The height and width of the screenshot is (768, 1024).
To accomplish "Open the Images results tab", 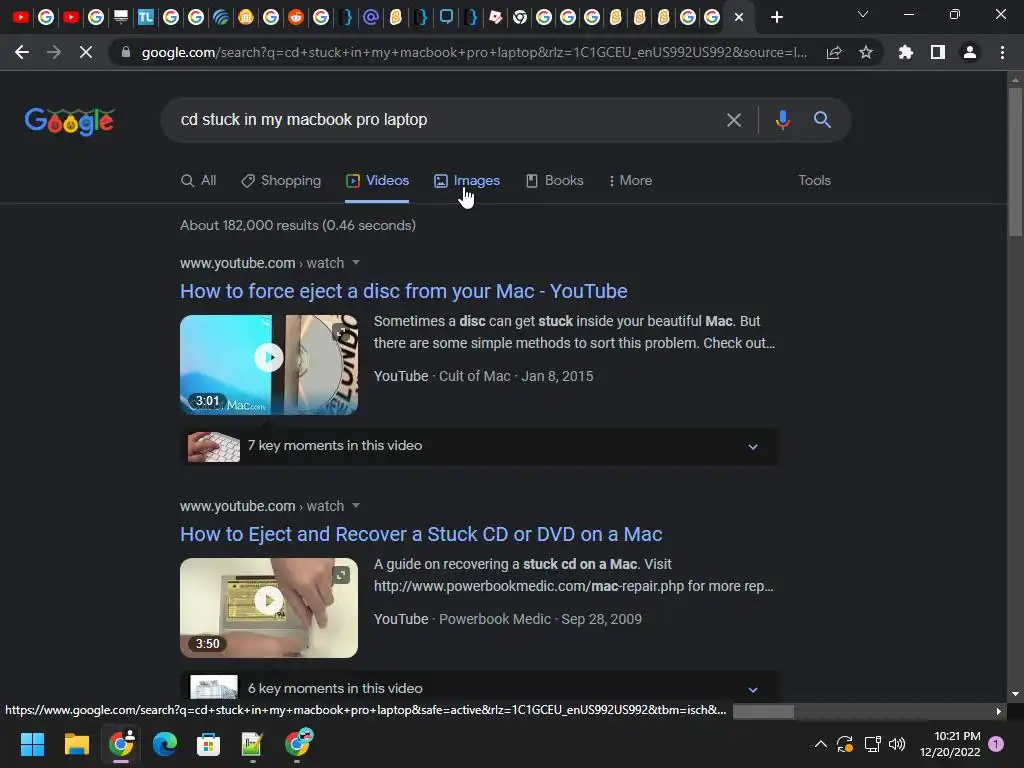I will (467, 181).
